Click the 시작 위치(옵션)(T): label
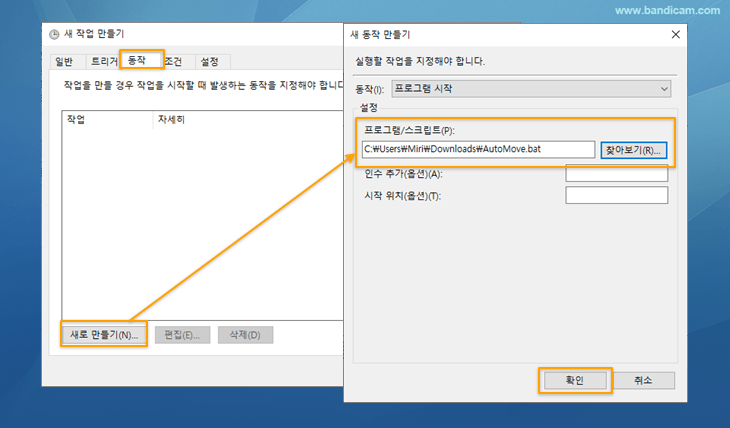This screenshot has width=730, height=428. (x=402, y=196)
